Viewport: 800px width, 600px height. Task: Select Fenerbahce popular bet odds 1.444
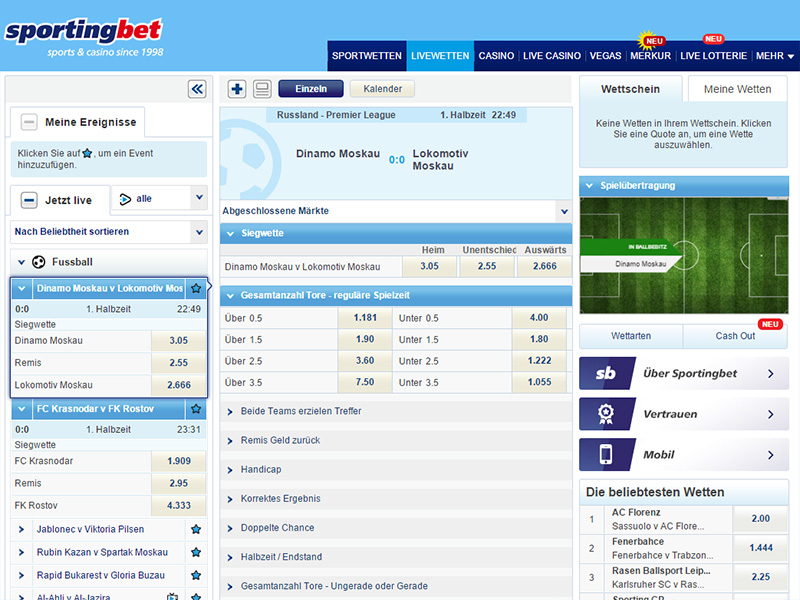click(x=760, y=548)
